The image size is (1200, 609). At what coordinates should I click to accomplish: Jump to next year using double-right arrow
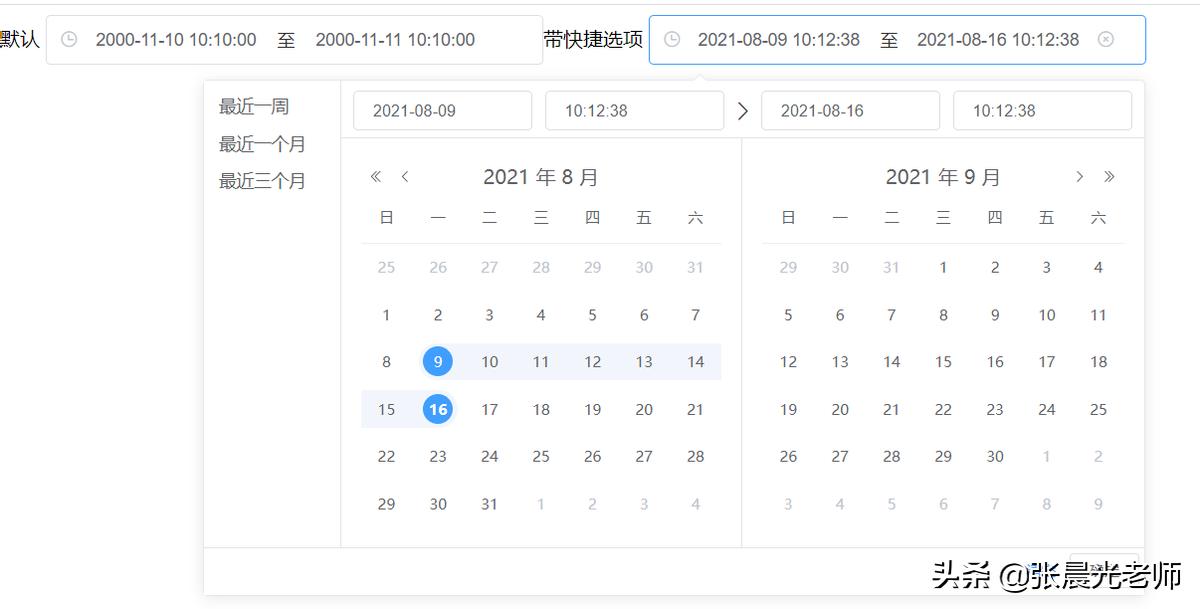[1110, 176]
